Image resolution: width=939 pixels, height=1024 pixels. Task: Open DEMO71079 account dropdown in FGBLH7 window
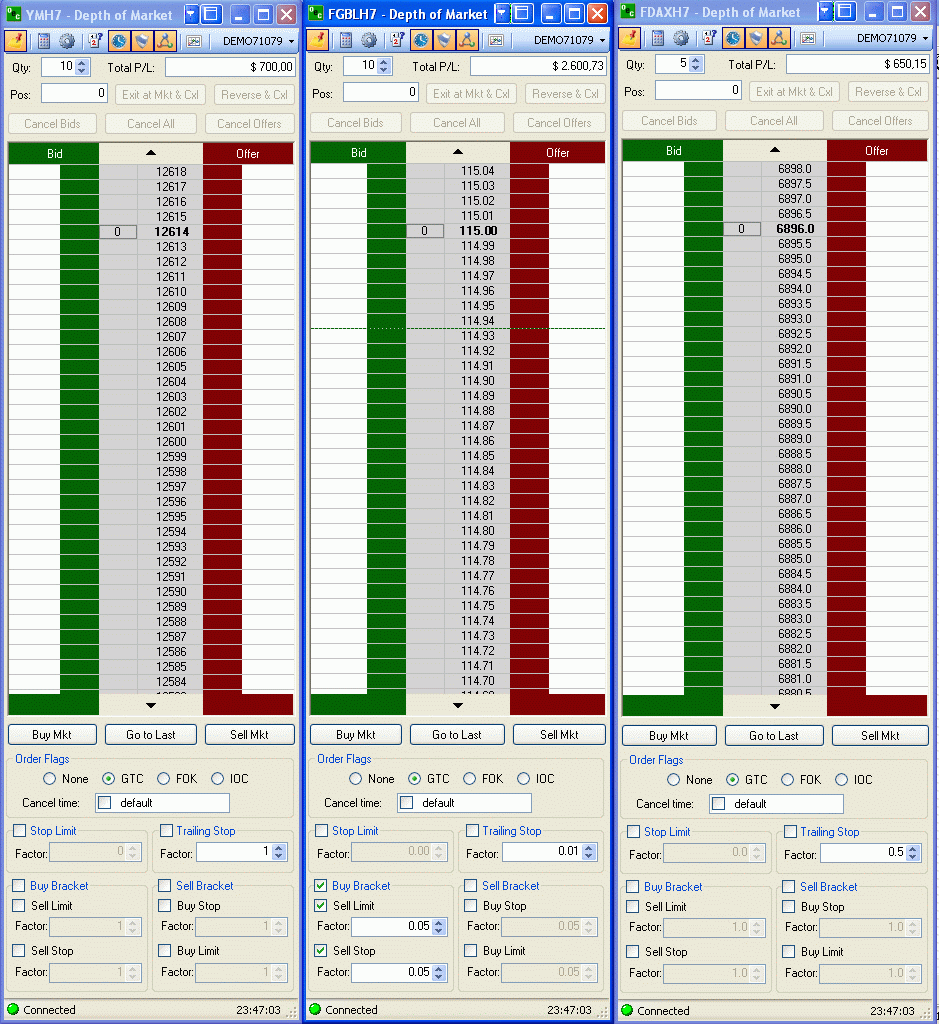coord(569,40)
